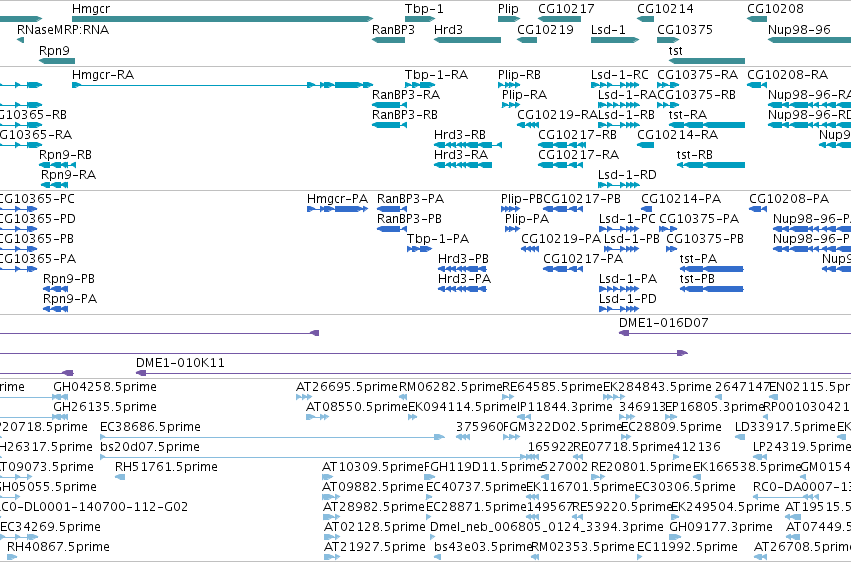Viewport: 851px width, 562px height.
Task: Select the GH04258.5prime EST label
Action: click(105, 387)
